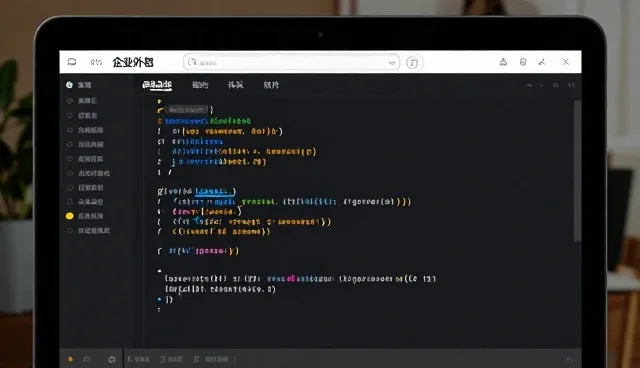Click the second of the four icons at the header's right end
Screen dimensions: 640x368
523,62
